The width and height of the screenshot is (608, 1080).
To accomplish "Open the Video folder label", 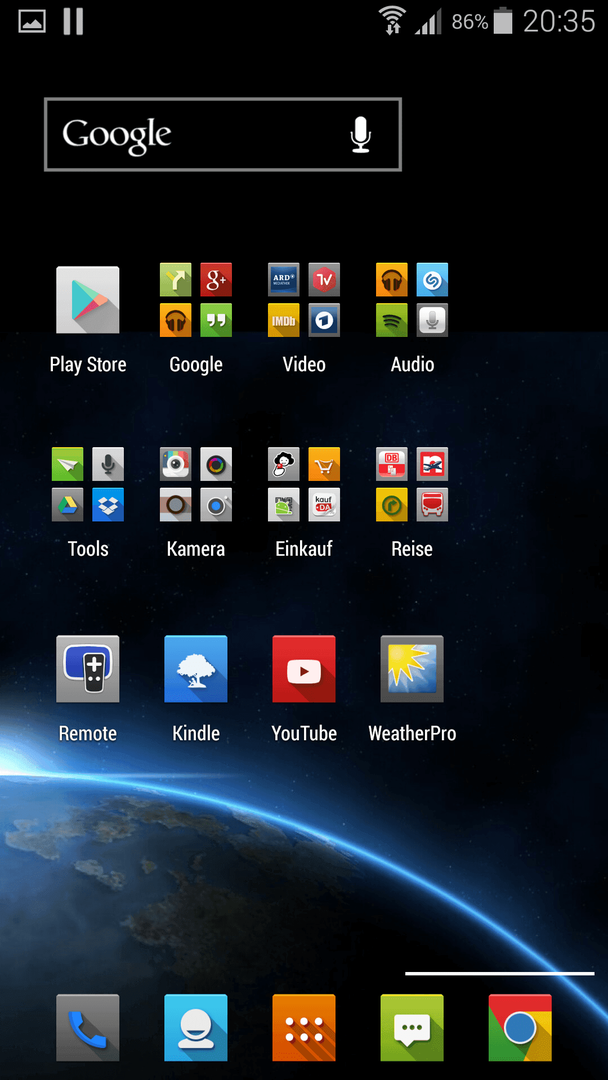I will [304, 364].
